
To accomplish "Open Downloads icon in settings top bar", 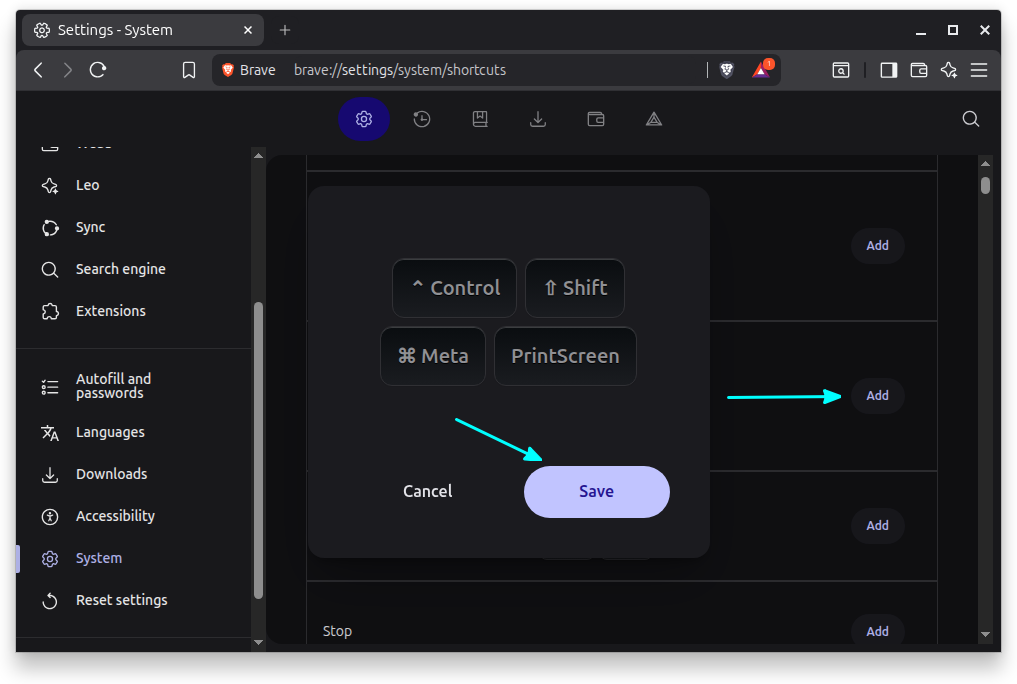I will [538, 119].
